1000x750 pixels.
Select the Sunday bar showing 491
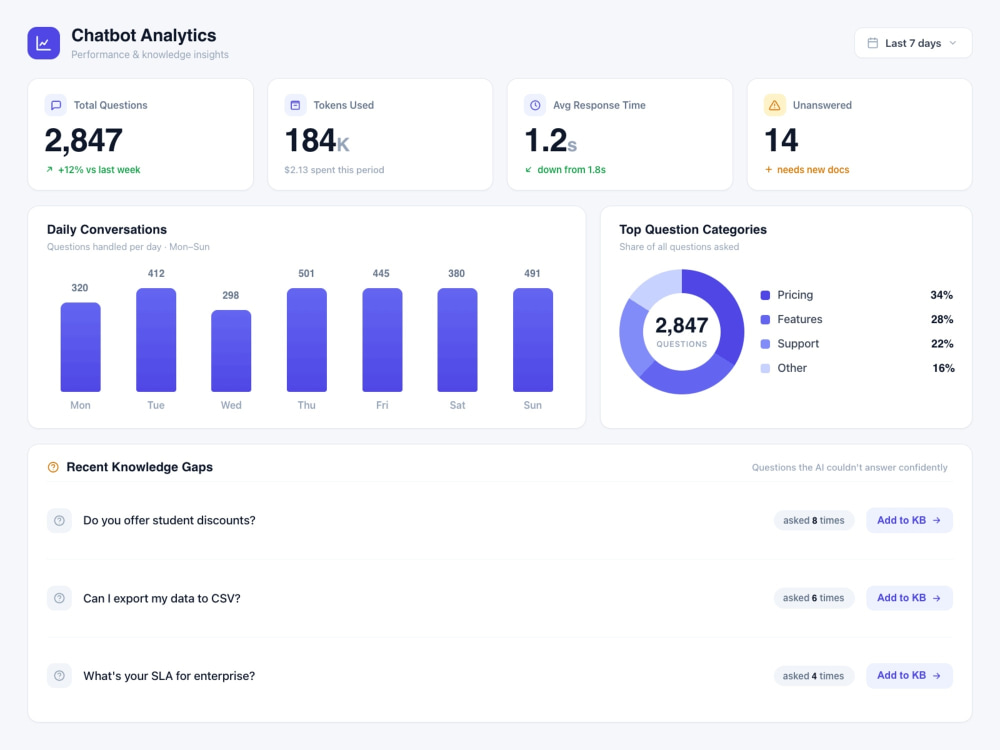coord(533,340)
